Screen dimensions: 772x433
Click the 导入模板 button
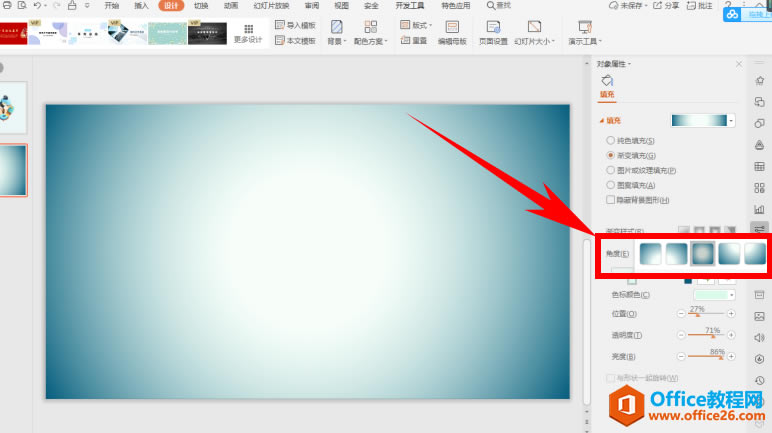tap(295, 25)
